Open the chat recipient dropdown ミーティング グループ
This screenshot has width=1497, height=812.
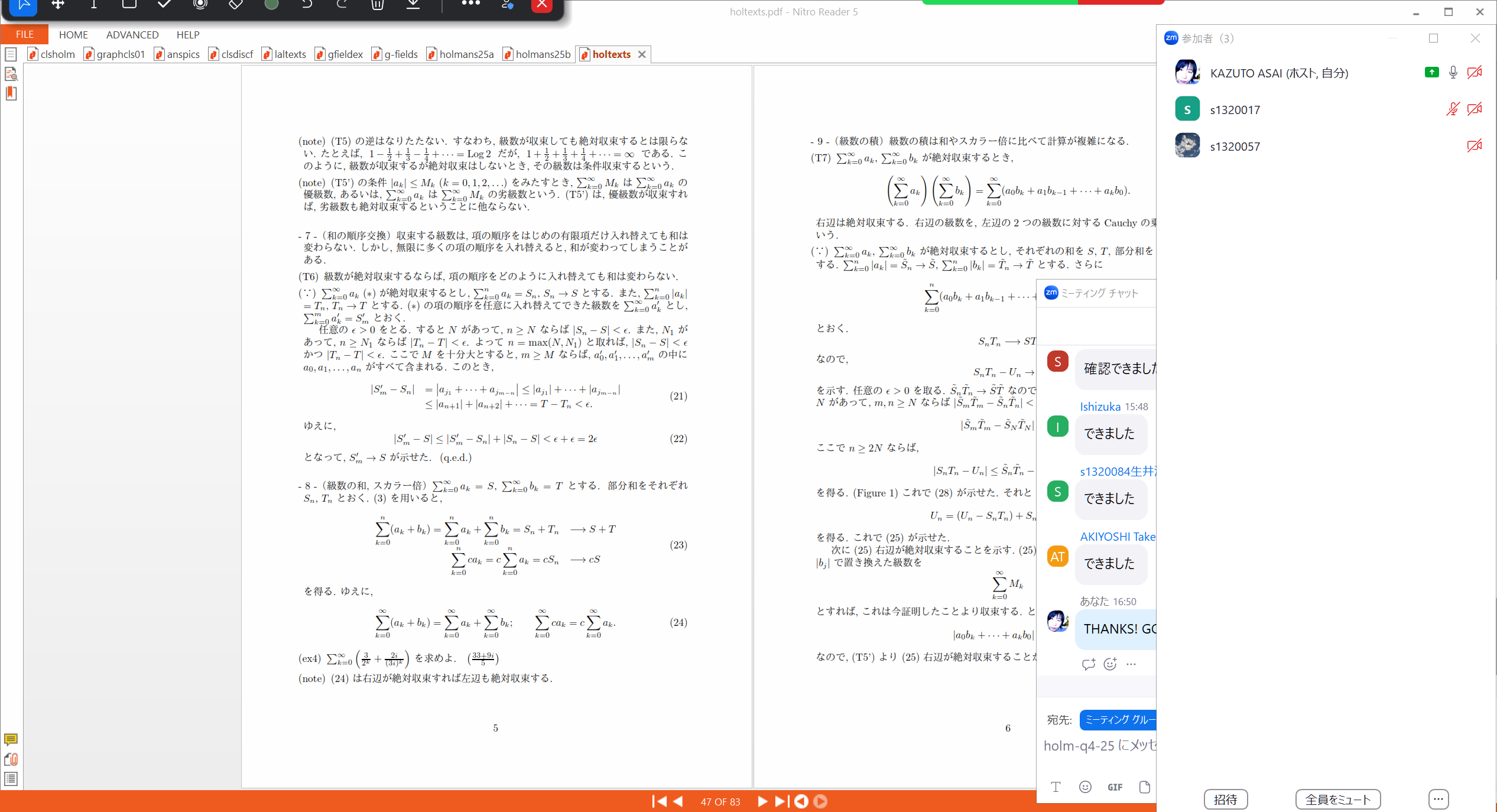coord(1117,720)
